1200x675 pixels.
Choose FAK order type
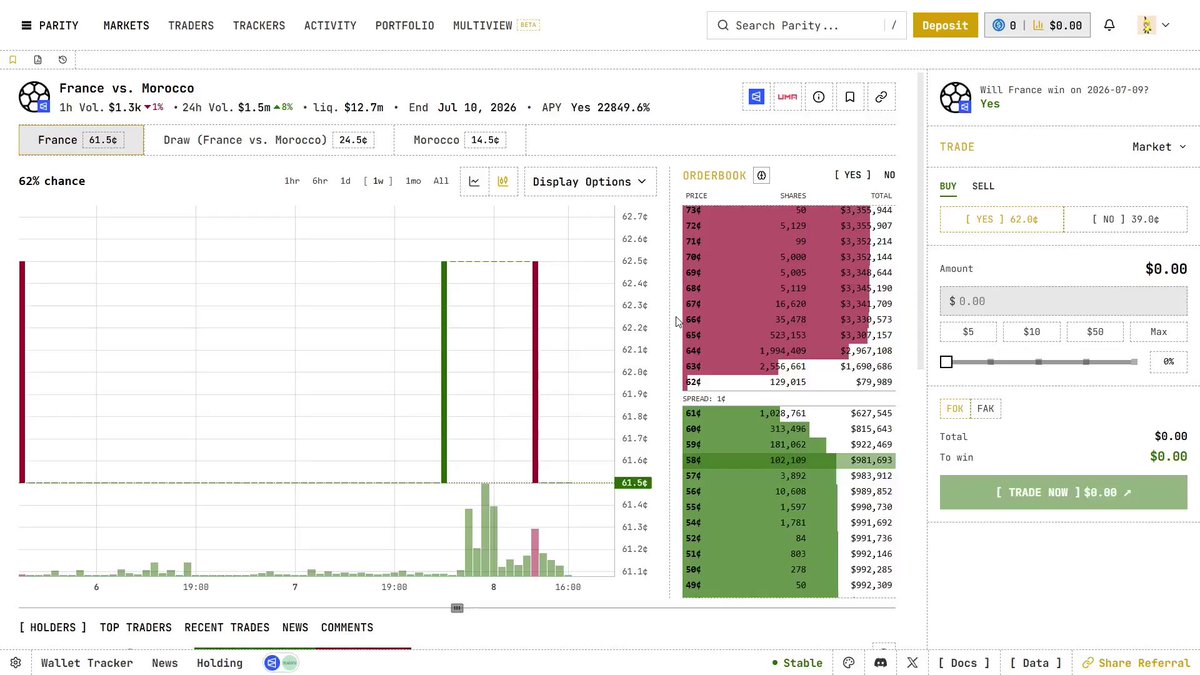tap(986, 408)
